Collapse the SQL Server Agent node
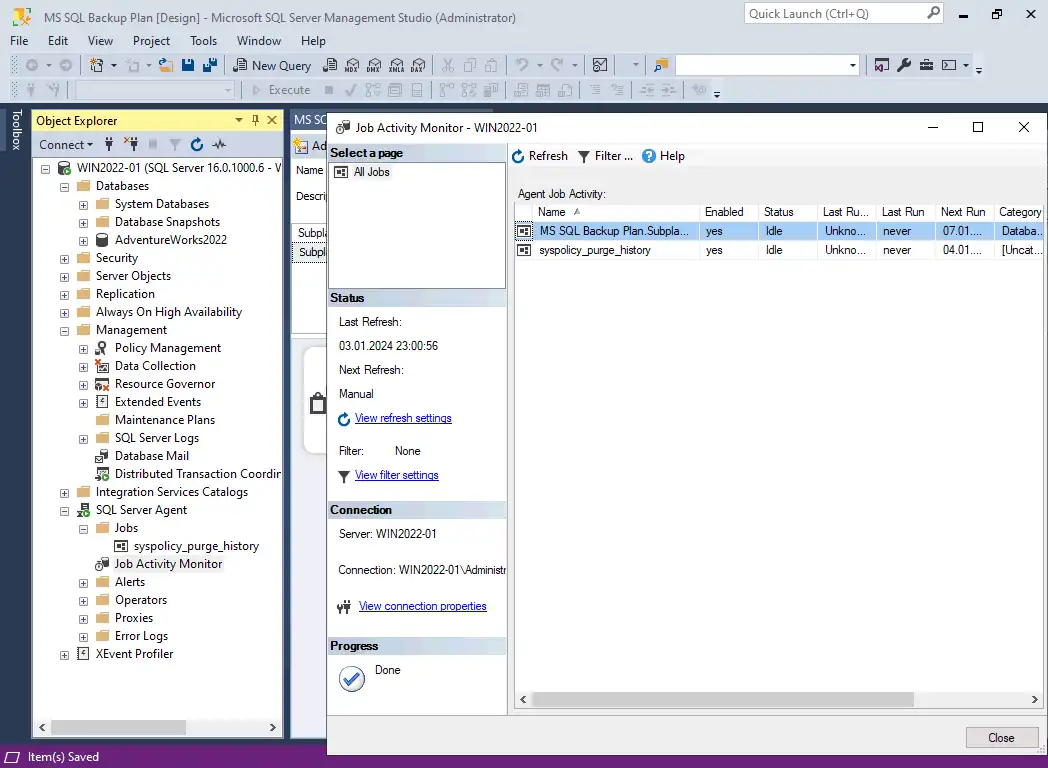The image size is (1048, 768). pyautogui.click(x=65, y=510)
